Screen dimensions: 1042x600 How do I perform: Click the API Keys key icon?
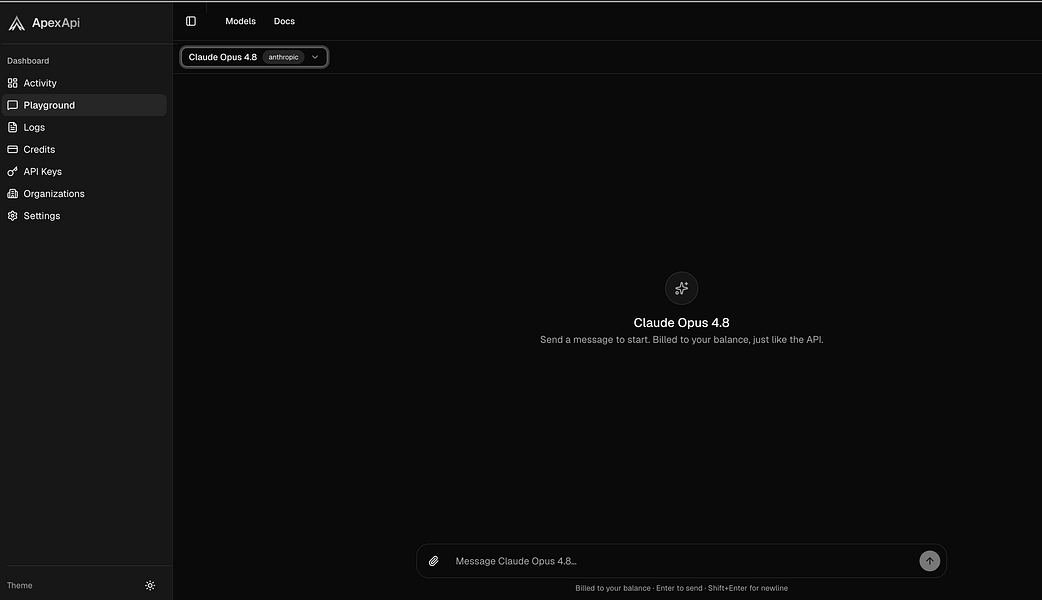click(x=13, y=171)
